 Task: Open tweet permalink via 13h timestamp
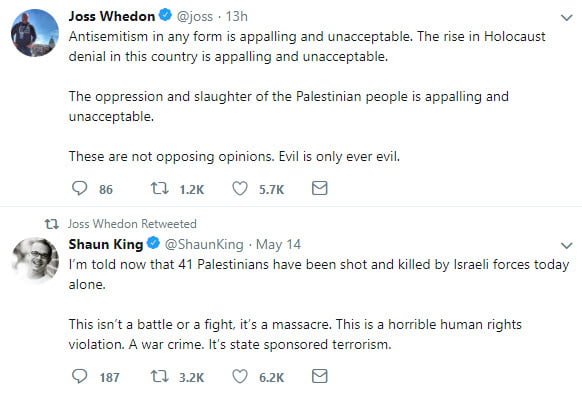coord(236,16)
